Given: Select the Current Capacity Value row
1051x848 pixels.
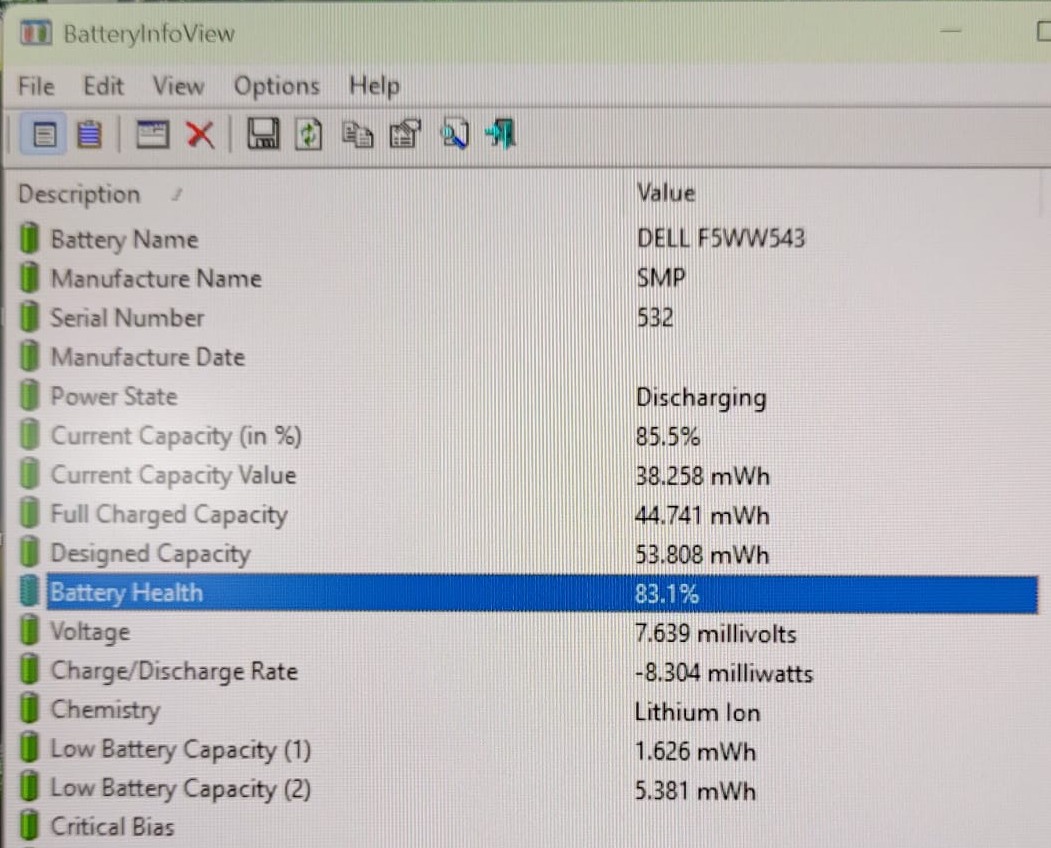Looking at the screenshot, I should pyautogui.click(x=528, y=475).
